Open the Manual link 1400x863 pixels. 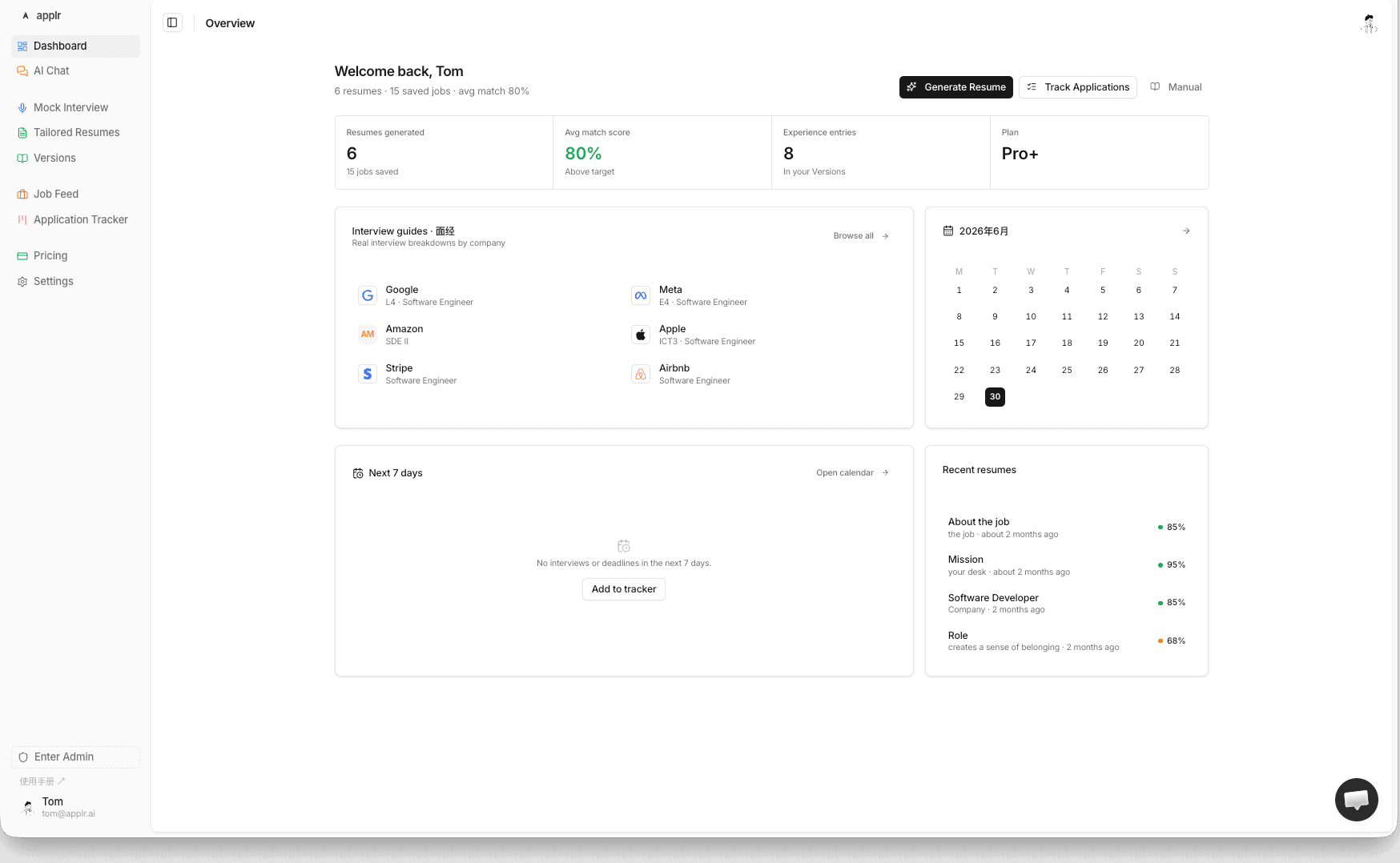(1176, 87)
